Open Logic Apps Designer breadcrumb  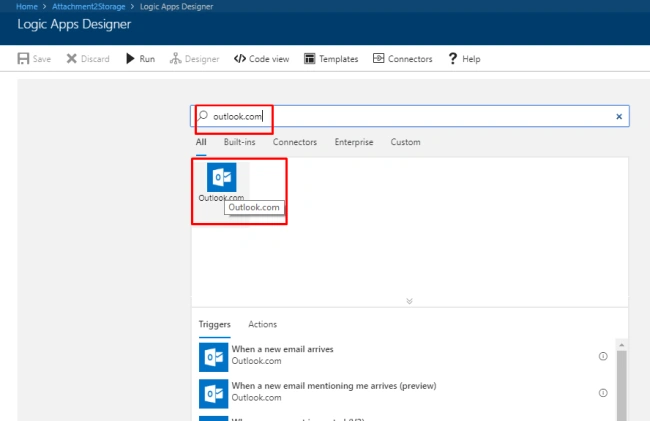(177, 7)
